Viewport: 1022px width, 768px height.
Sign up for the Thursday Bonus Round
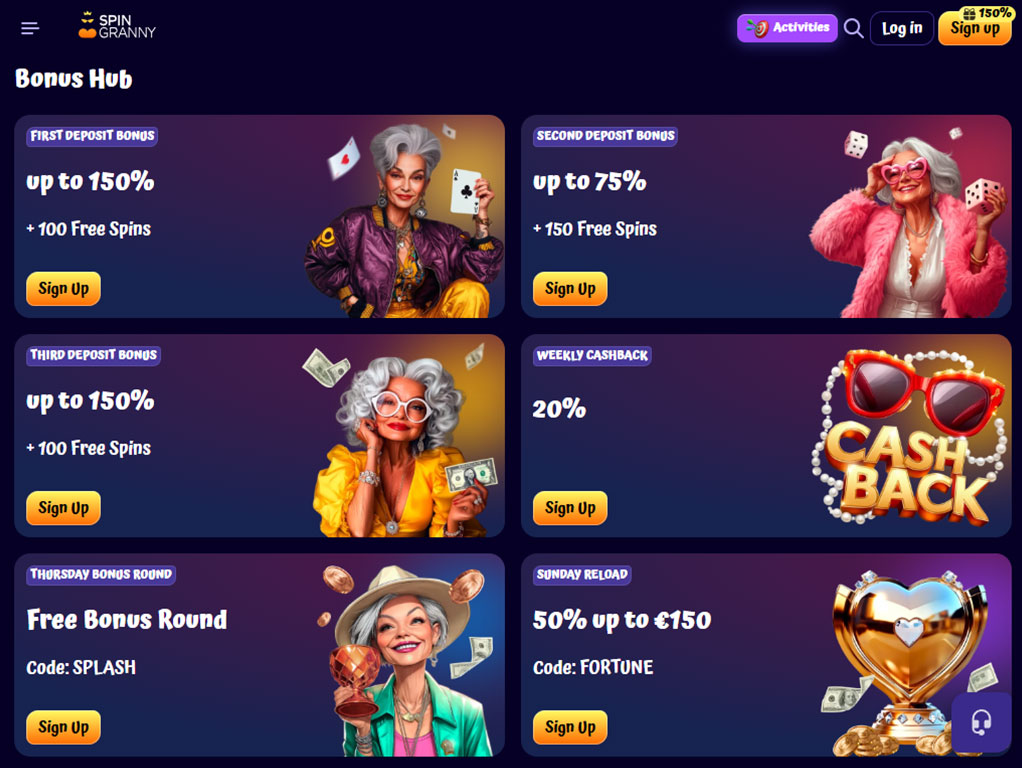point(63,727)
